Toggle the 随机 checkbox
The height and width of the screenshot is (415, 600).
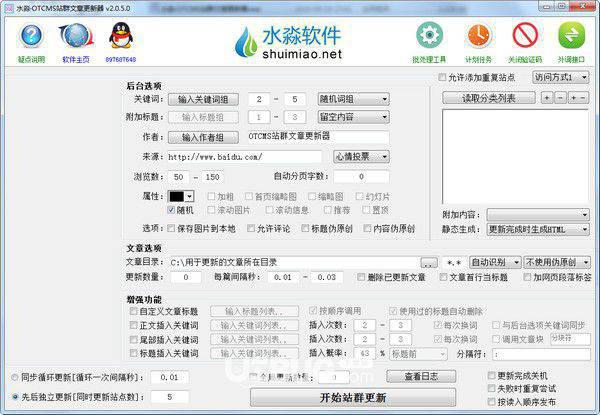pyautogui.click(x=171, y=210)
